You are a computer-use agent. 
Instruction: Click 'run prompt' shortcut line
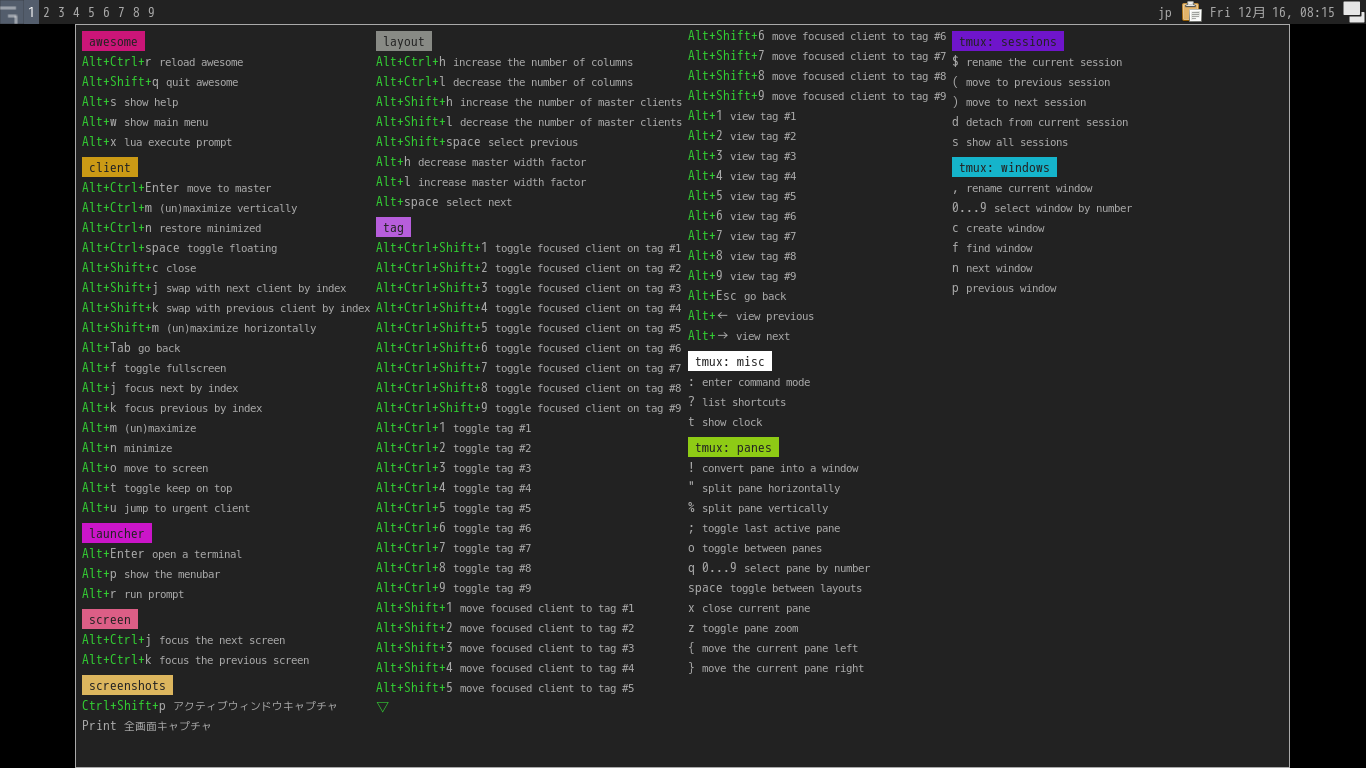[133, 594]
